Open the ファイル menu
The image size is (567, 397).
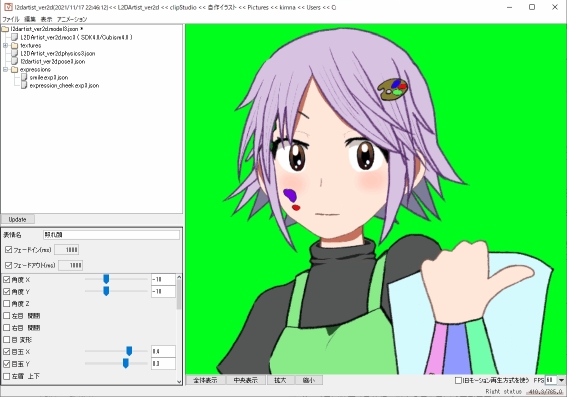(x=11, y=19)
